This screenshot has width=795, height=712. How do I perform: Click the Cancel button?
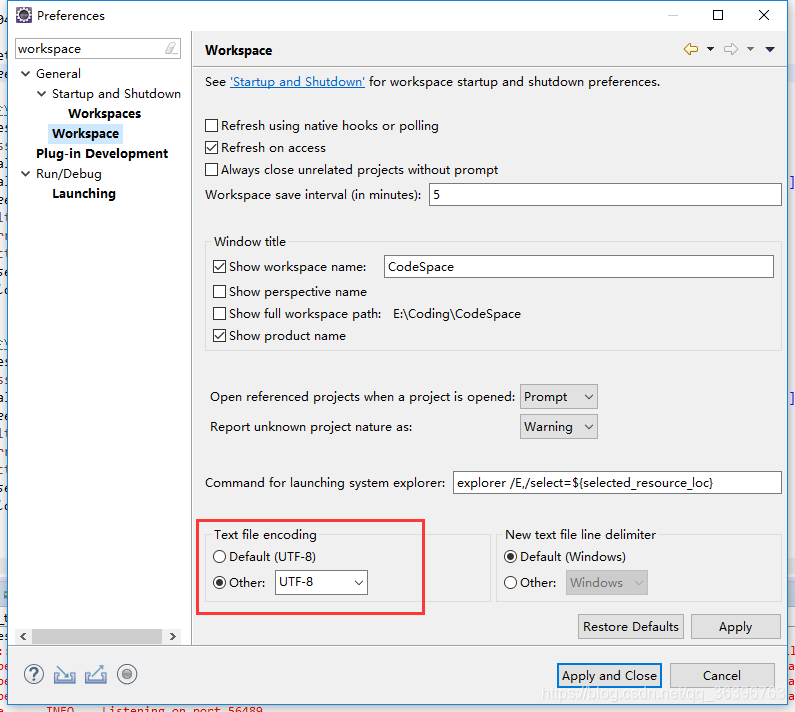click(721, 675)
